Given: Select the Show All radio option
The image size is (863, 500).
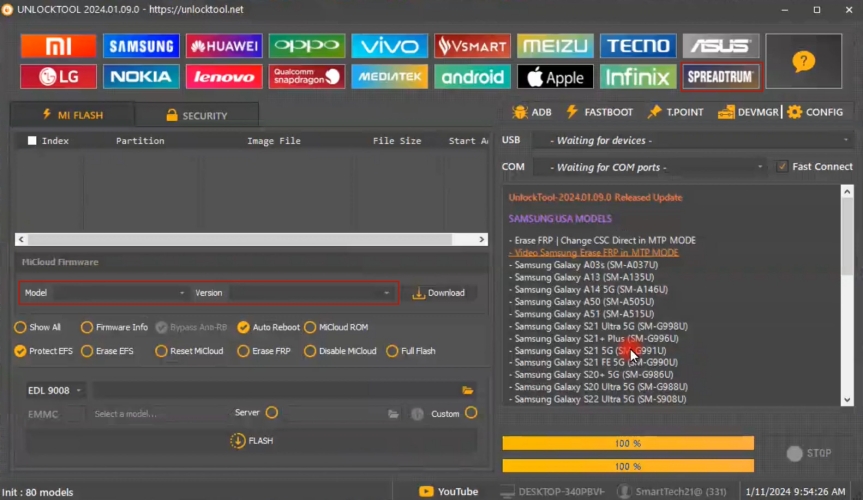Looking at the screenshot, I should point(20,327).
